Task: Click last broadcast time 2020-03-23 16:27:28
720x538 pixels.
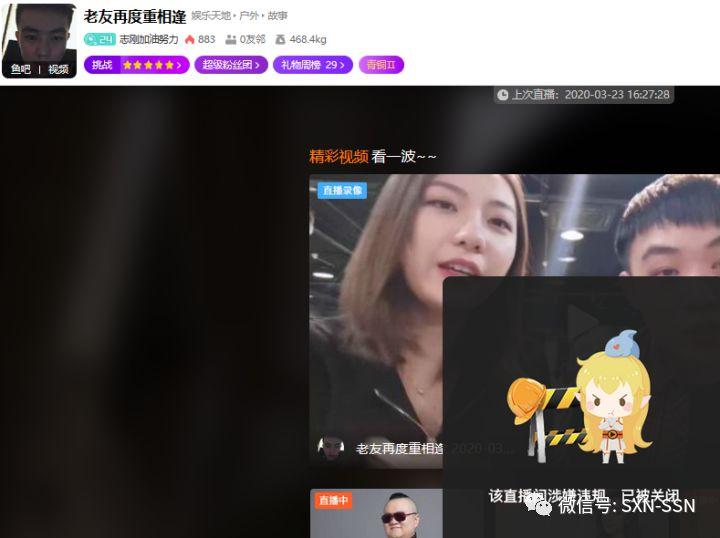Action: 617,95
